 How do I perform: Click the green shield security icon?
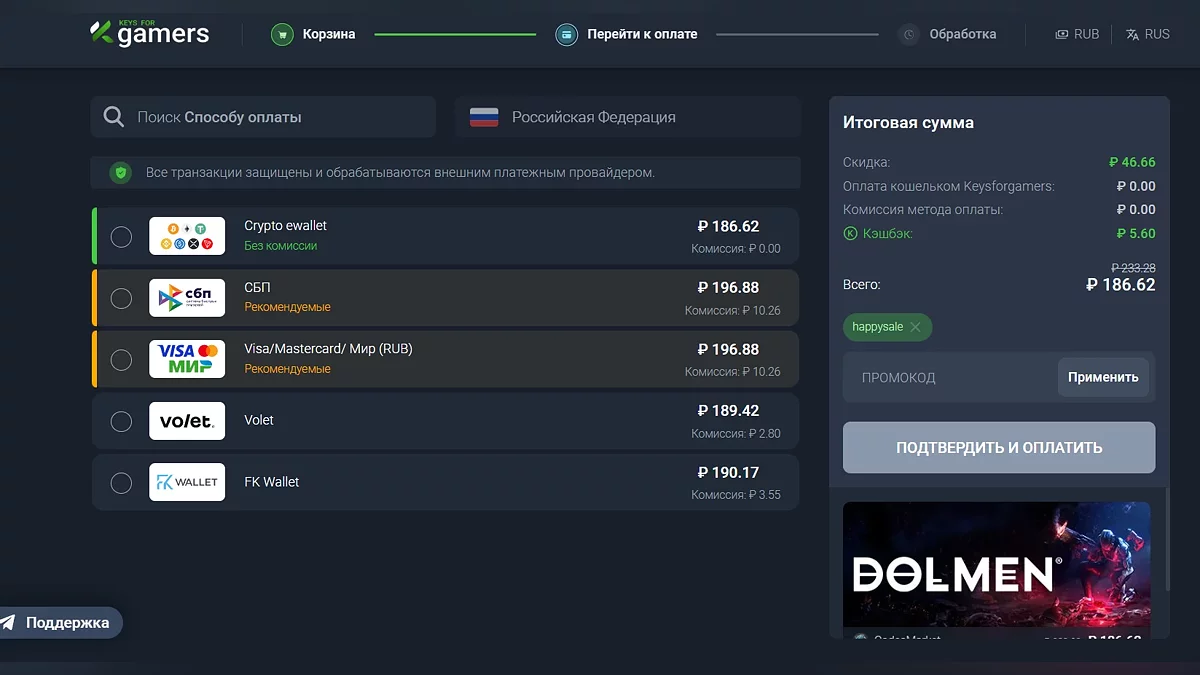coord(121,173)
